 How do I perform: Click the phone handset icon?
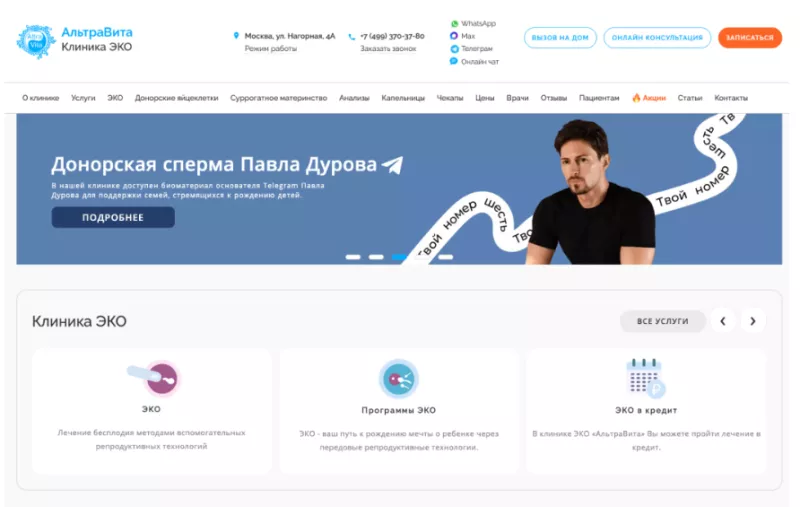[x=352, y=37]
